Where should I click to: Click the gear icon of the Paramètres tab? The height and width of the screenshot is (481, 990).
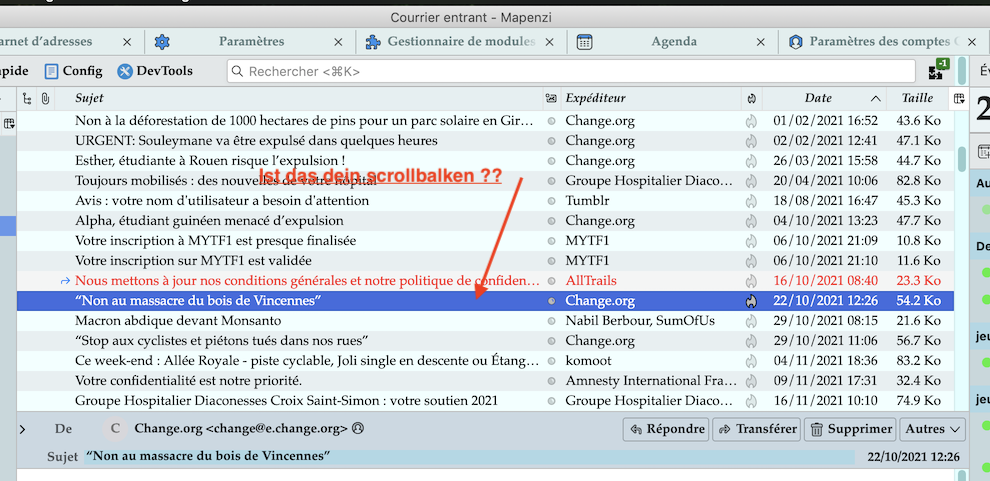click(x=162, y=42)
